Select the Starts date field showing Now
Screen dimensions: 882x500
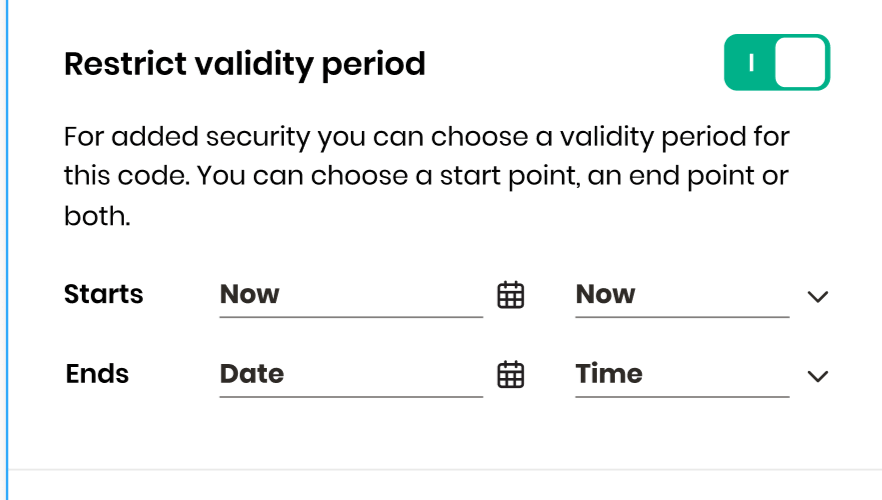(x=351, y=295)
